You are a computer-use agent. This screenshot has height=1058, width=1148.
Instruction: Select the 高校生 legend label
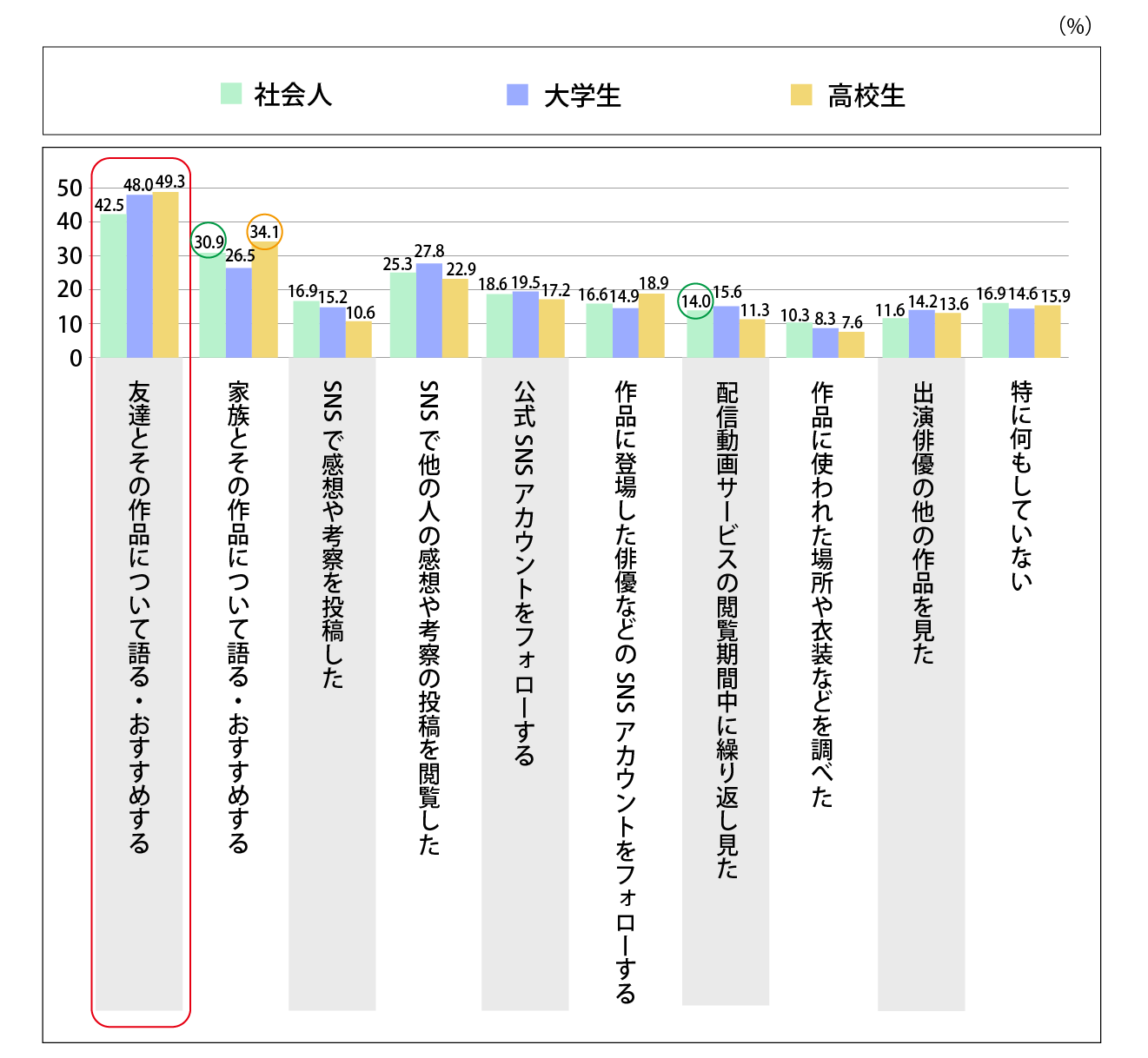[x=866, y=96]
